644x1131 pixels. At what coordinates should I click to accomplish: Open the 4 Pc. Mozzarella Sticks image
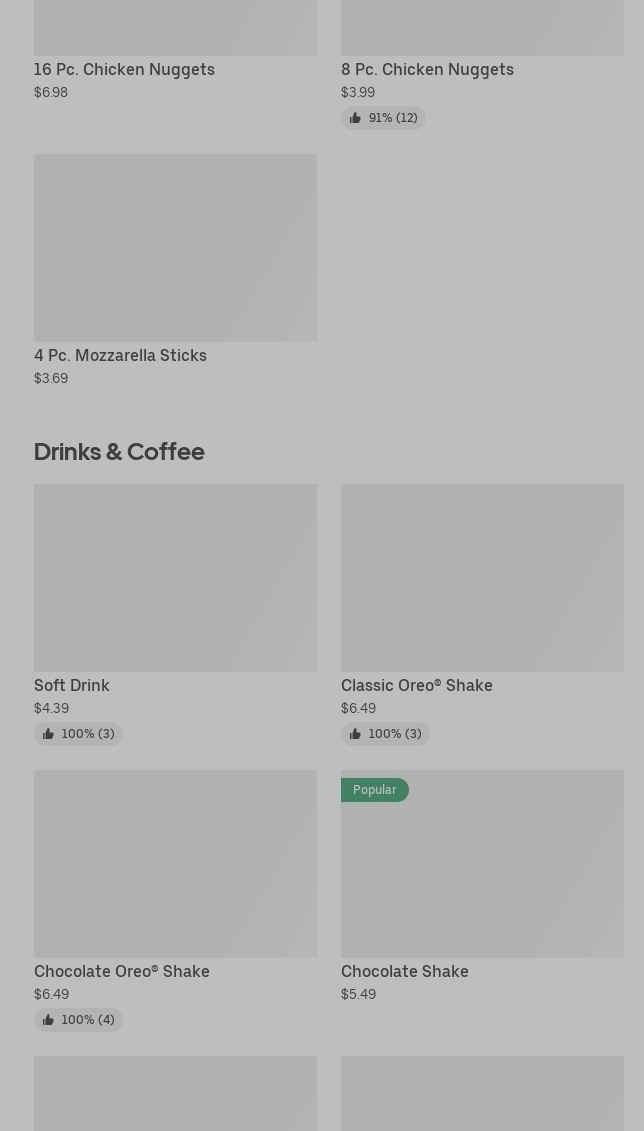point(175,247)
